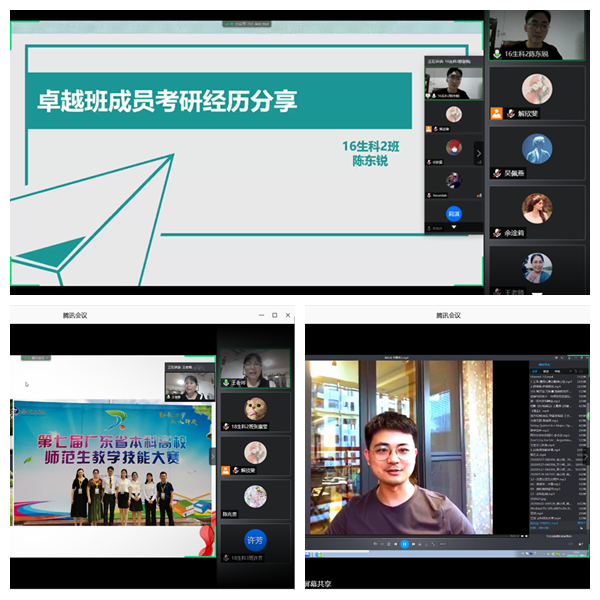
Task: Click dropdown arrow below inner participant list
Action: tap(454, 228)
